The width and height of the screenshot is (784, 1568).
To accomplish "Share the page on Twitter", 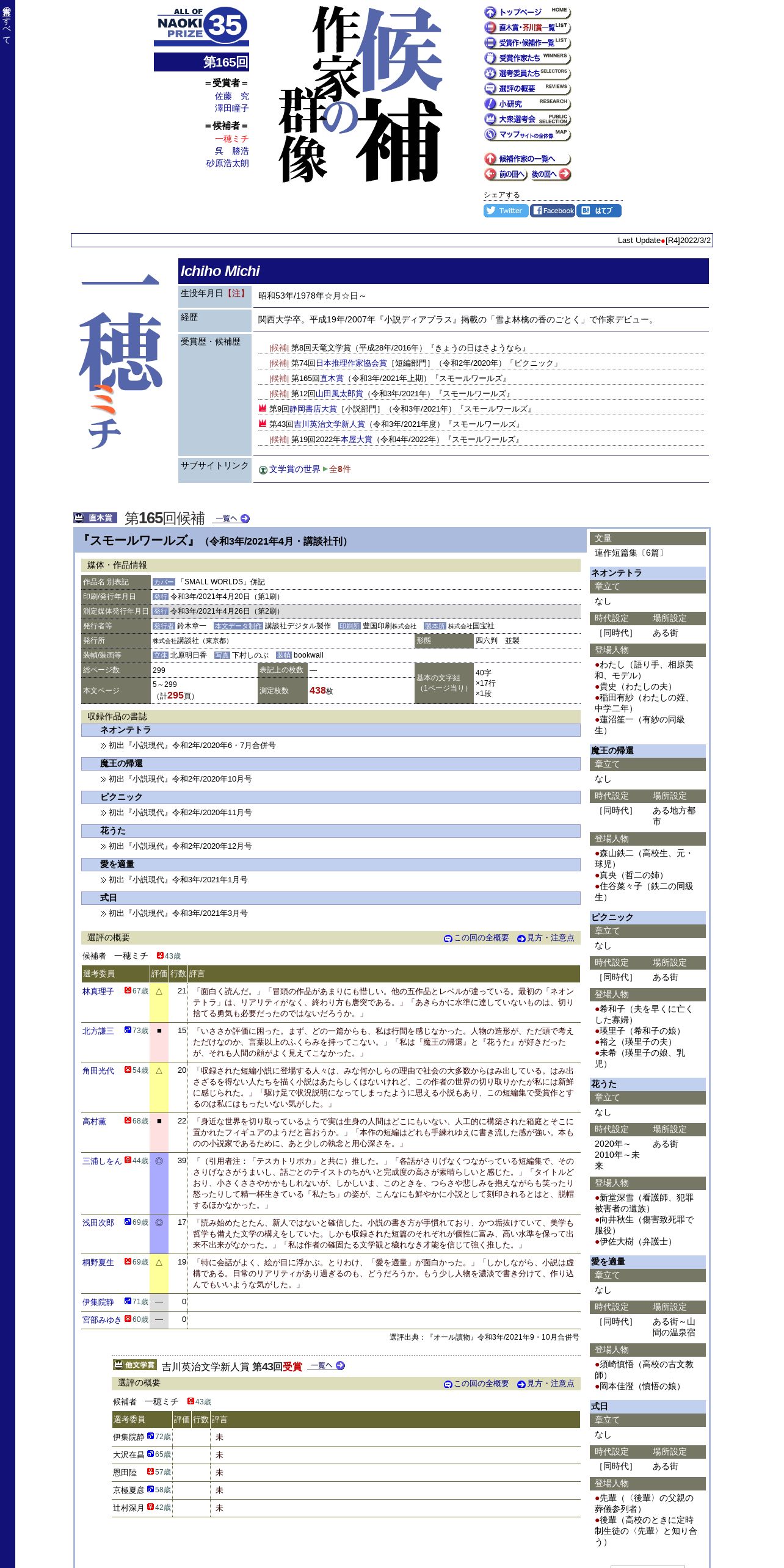I will [x=506, y=211].
